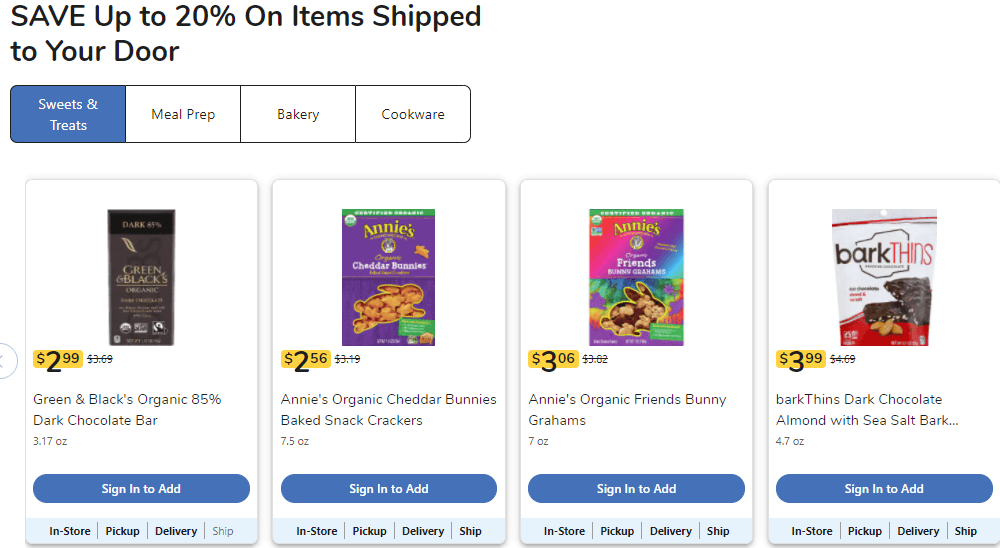Open Annie's Cheddar Bunnies product image
1000x548 pixels.
tap(389, 277)
